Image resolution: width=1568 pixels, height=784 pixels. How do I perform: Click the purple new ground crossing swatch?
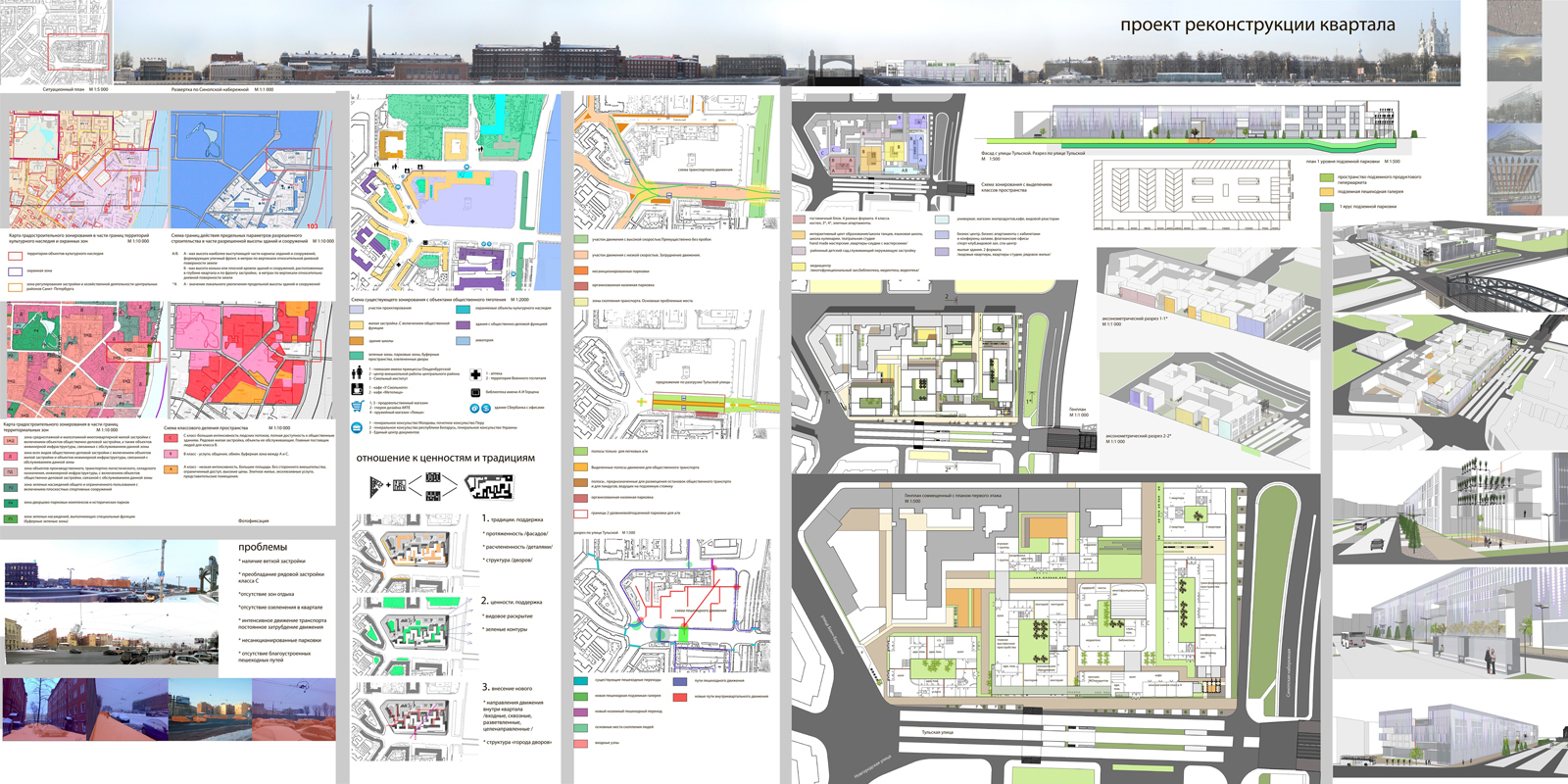[581, 711]
